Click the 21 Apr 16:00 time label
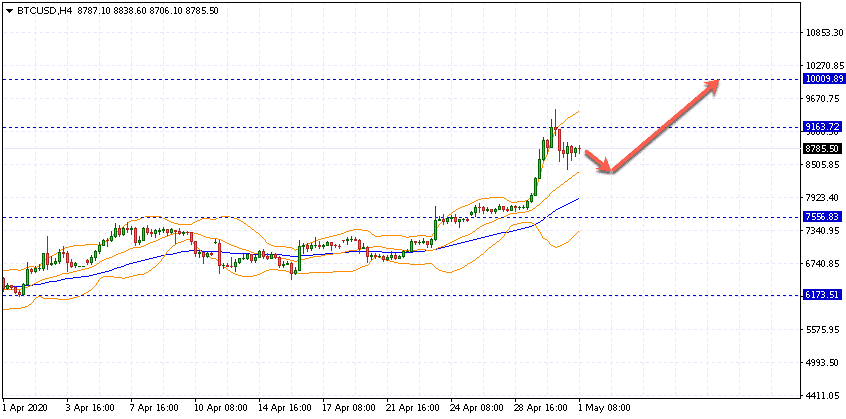 click(414, 408)
